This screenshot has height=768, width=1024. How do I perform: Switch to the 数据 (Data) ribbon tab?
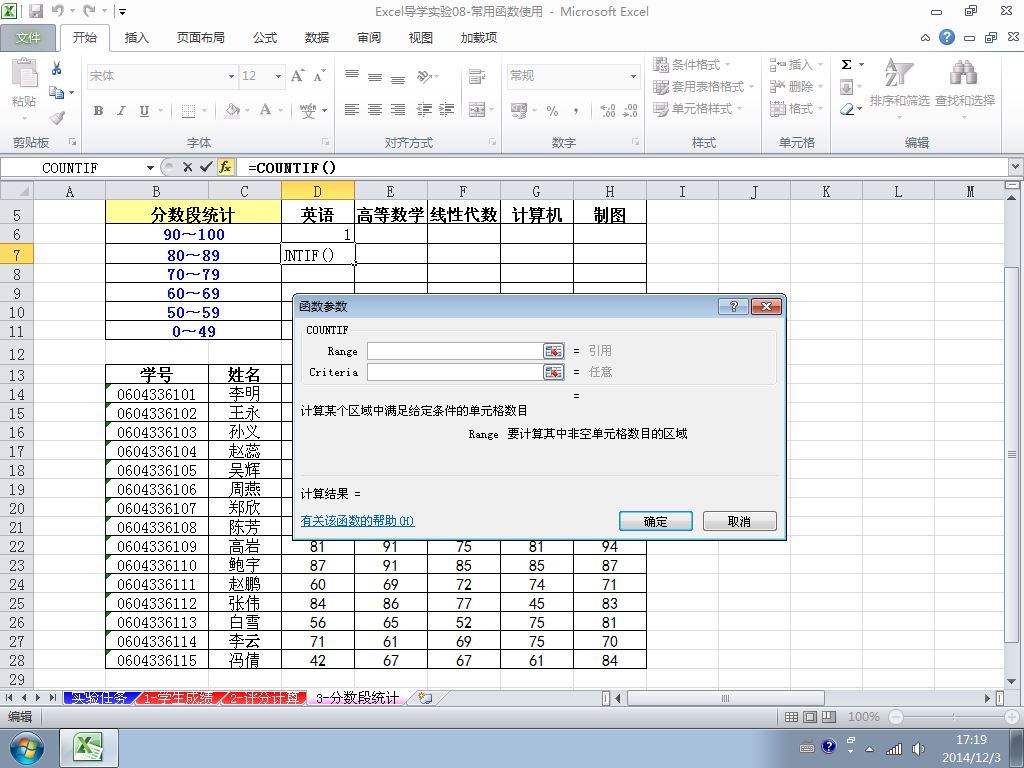(x=317, y=38)
